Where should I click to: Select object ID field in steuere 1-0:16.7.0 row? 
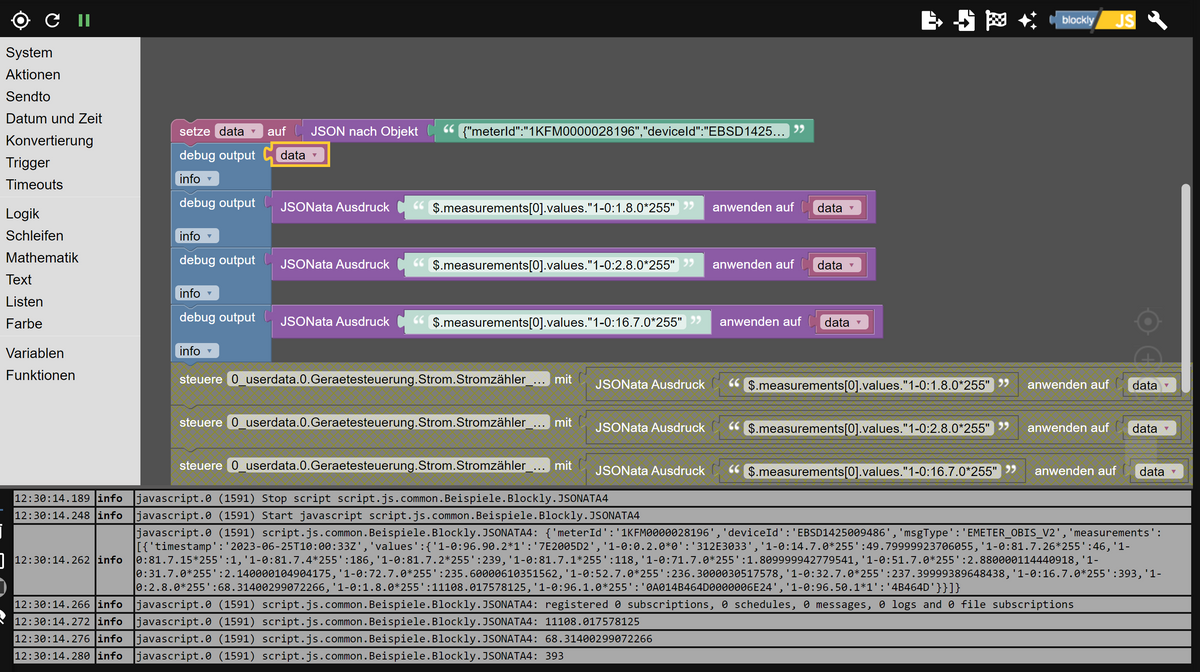coord(389,466)
